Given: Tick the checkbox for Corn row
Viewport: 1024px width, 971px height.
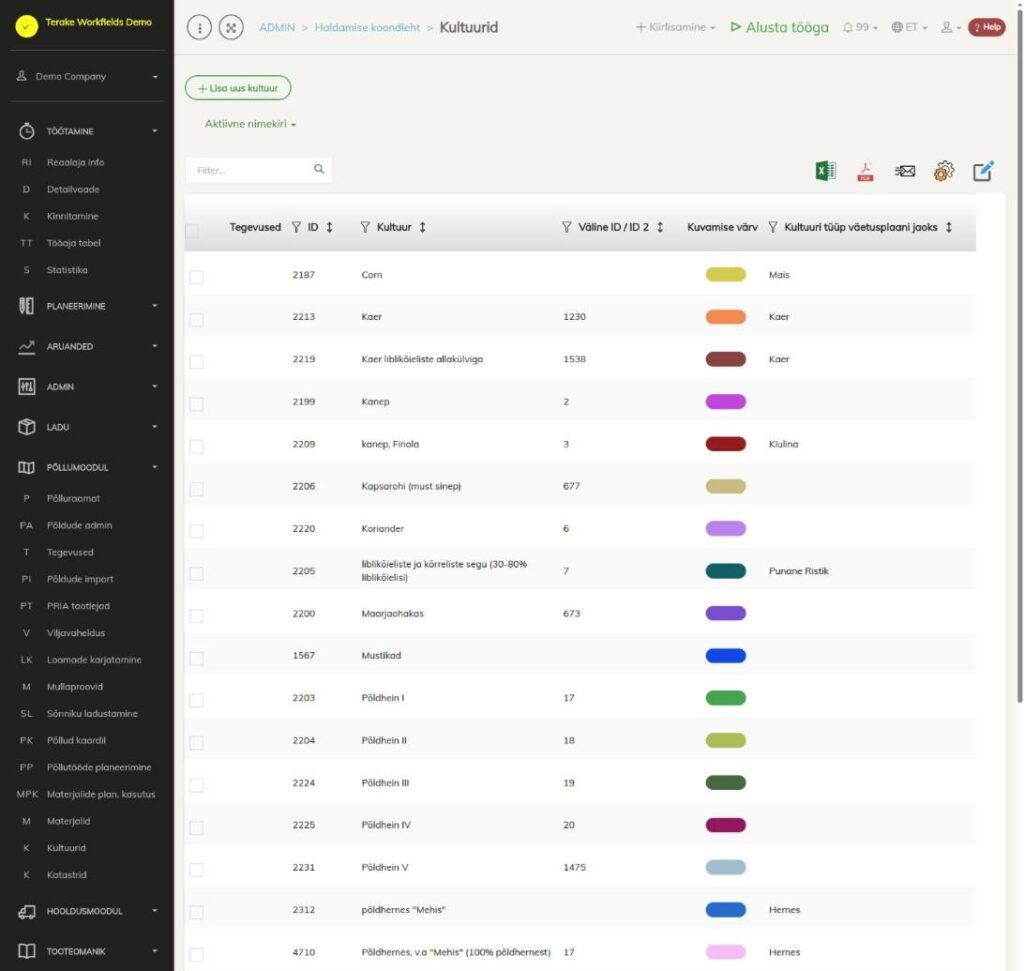Looking at the screenshot, I should [x=196, y=277].
